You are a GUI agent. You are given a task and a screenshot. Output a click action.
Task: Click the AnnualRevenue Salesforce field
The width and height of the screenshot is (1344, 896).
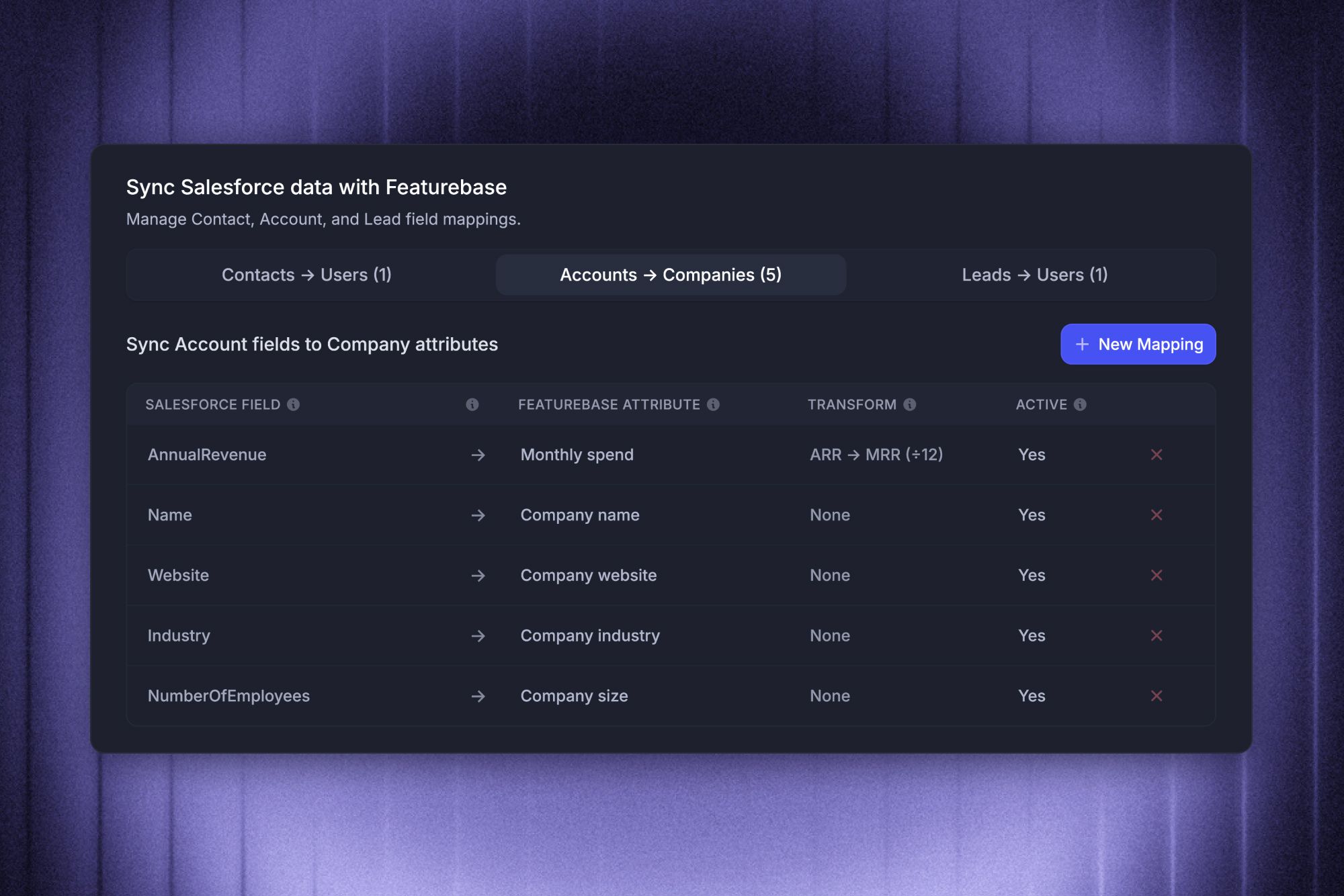tap(207, 455)
